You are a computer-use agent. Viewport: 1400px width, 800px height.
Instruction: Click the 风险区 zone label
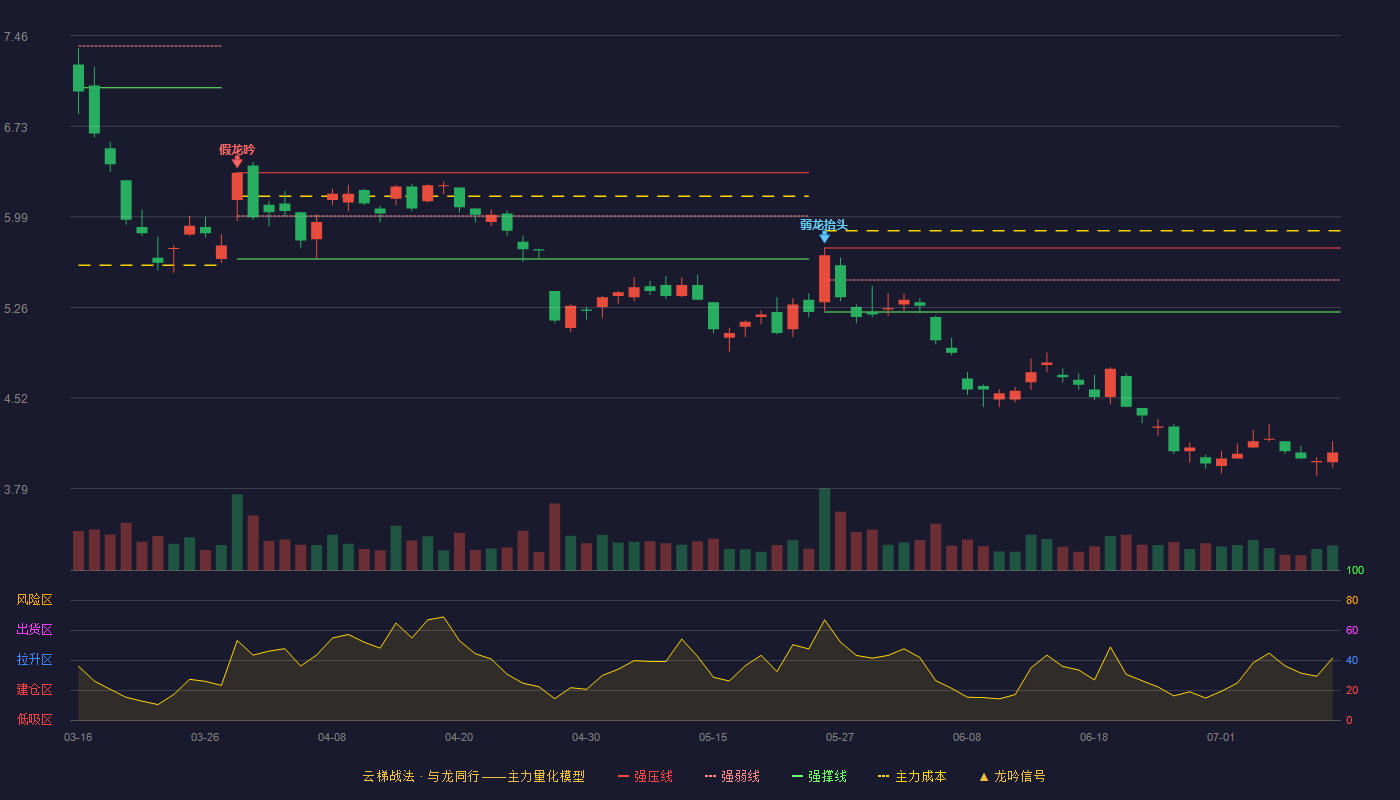pos(35,600)
